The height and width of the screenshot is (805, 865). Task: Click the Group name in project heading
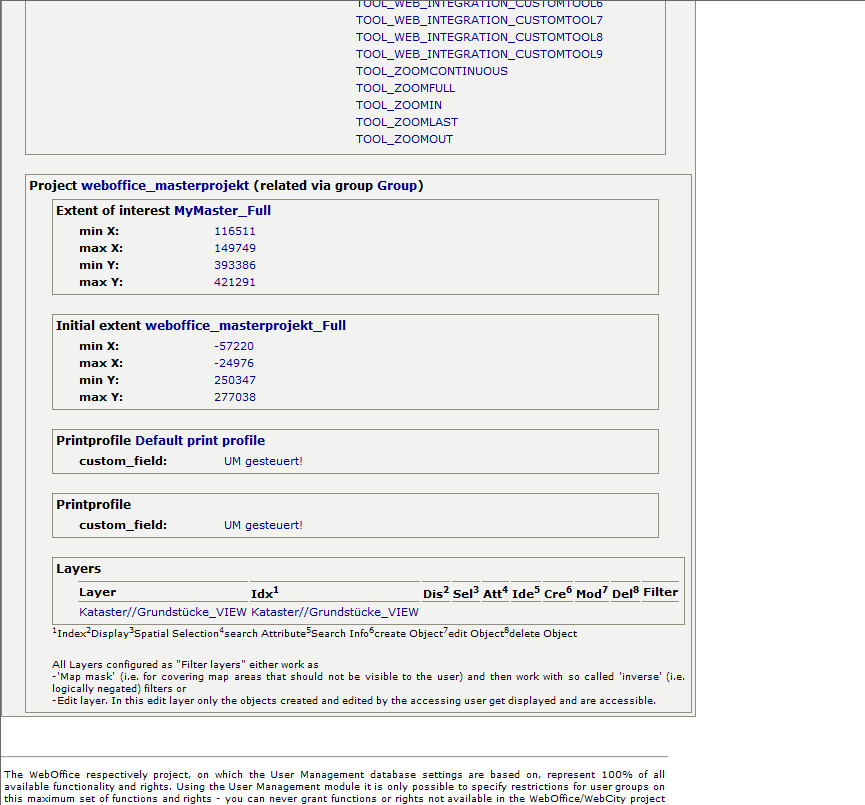[397, 186]
